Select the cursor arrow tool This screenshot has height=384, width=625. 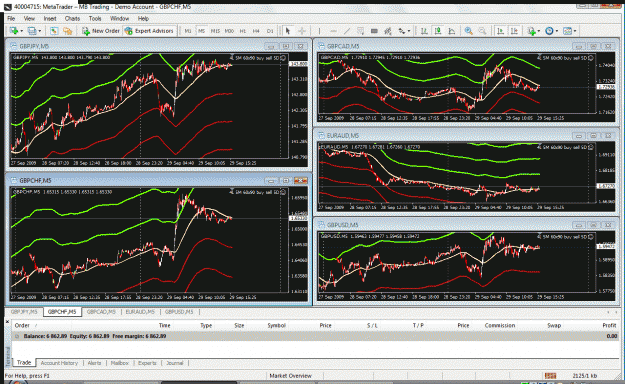288,31
